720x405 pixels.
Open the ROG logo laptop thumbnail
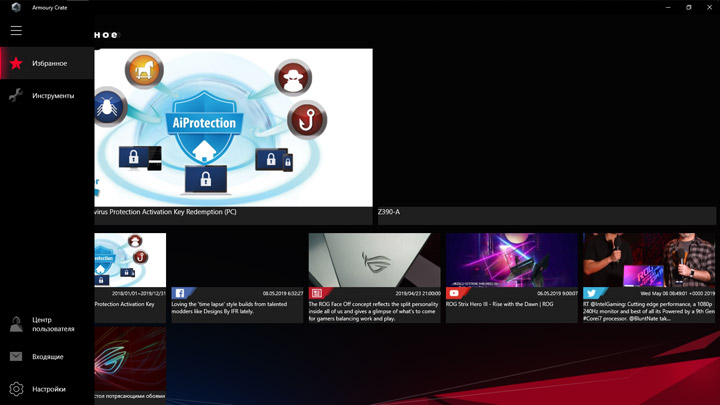point(374,260)
